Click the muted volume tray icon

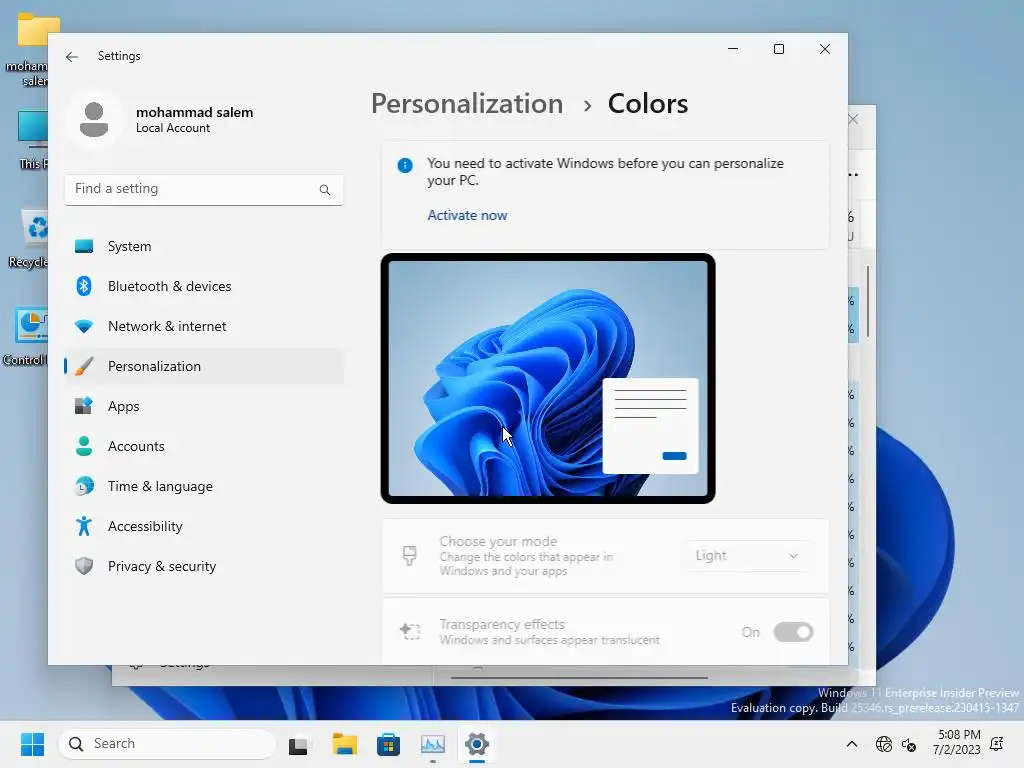tap(909, 744)
